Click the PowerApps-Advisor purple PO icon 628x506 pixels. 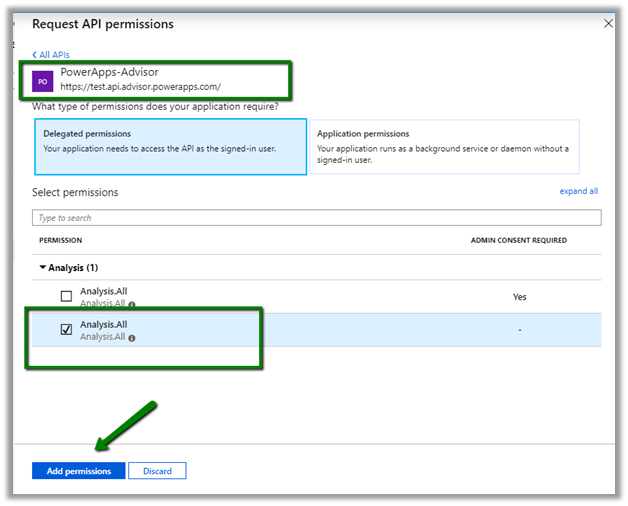tap(42, 81)
